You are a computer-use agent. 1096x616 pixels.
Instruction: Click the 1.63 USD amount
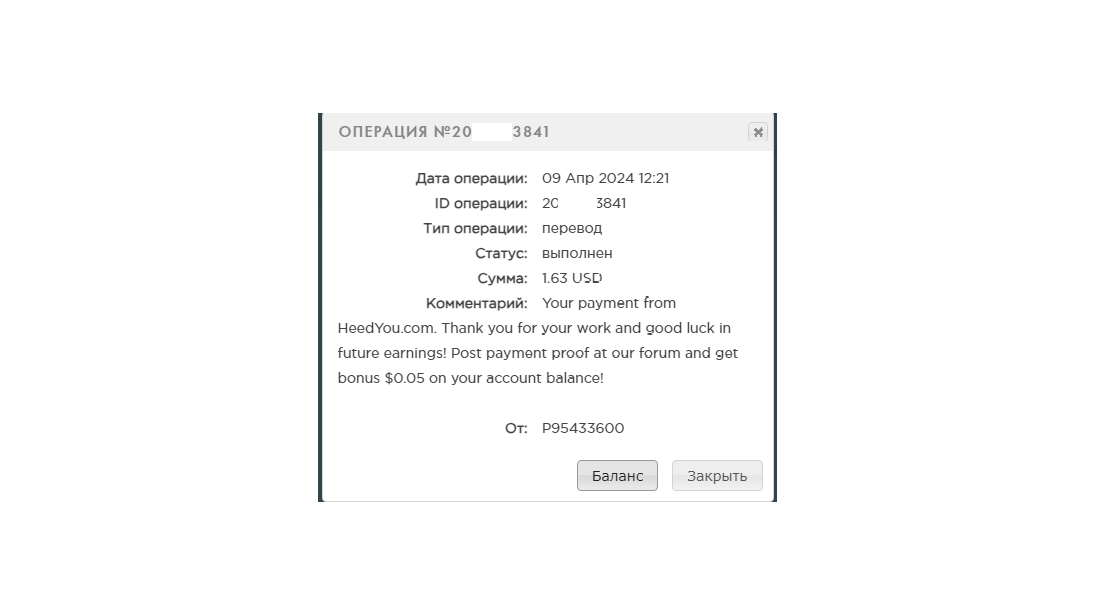coord(572,278)
